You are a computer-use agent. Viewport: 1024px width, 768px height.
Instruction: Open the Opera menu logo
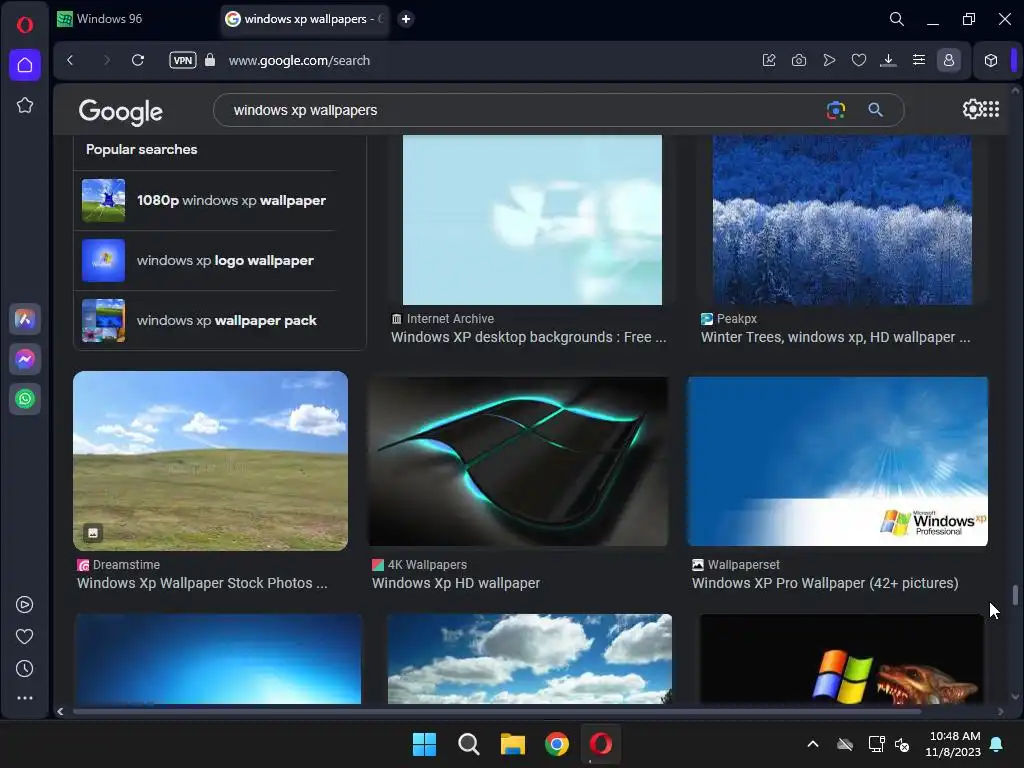pos(25,25)
